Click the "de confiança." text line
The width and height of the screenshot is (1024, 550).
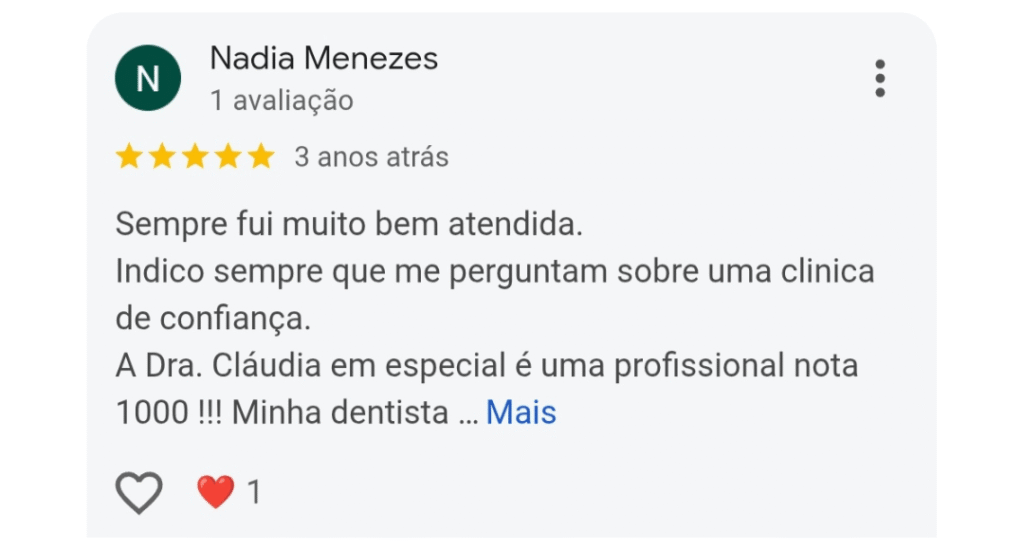tap(213, 318)
